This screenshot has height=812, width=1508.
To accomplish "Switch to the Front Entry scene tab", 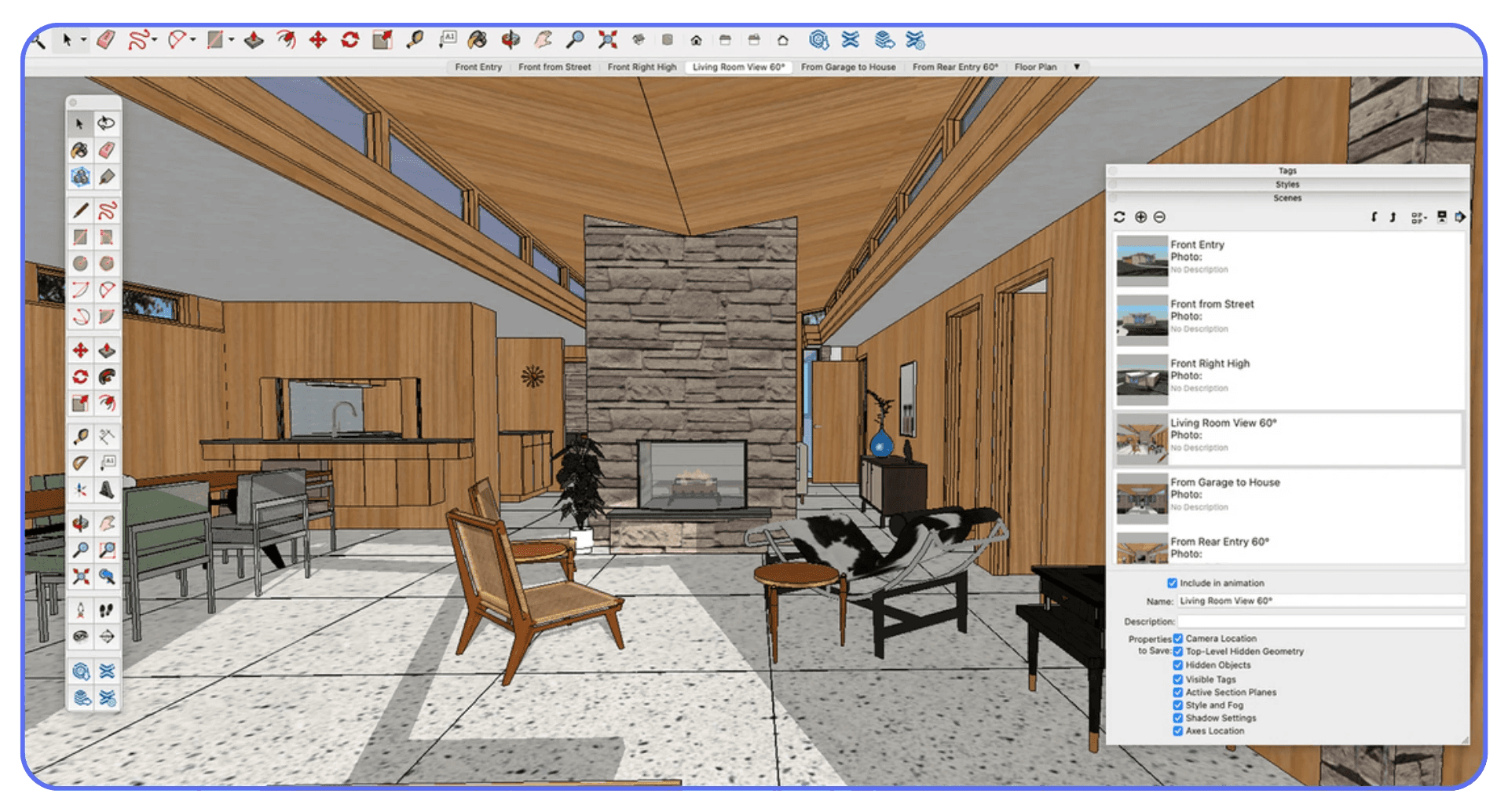I will (x=478, y=67).
